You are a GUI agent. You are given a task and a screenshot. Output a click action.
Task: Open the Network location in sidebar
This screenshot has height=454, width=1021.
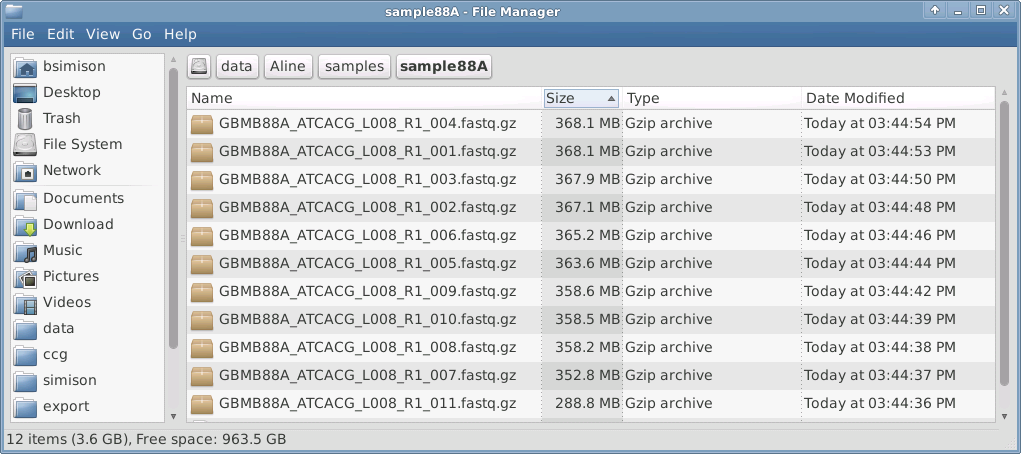coord(71,170)
